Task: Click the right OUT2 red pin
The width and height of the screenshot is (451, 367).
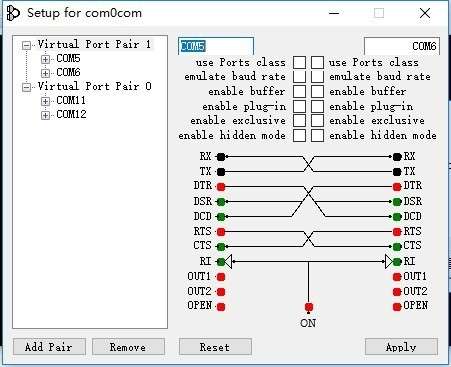Action: point(397,292)
